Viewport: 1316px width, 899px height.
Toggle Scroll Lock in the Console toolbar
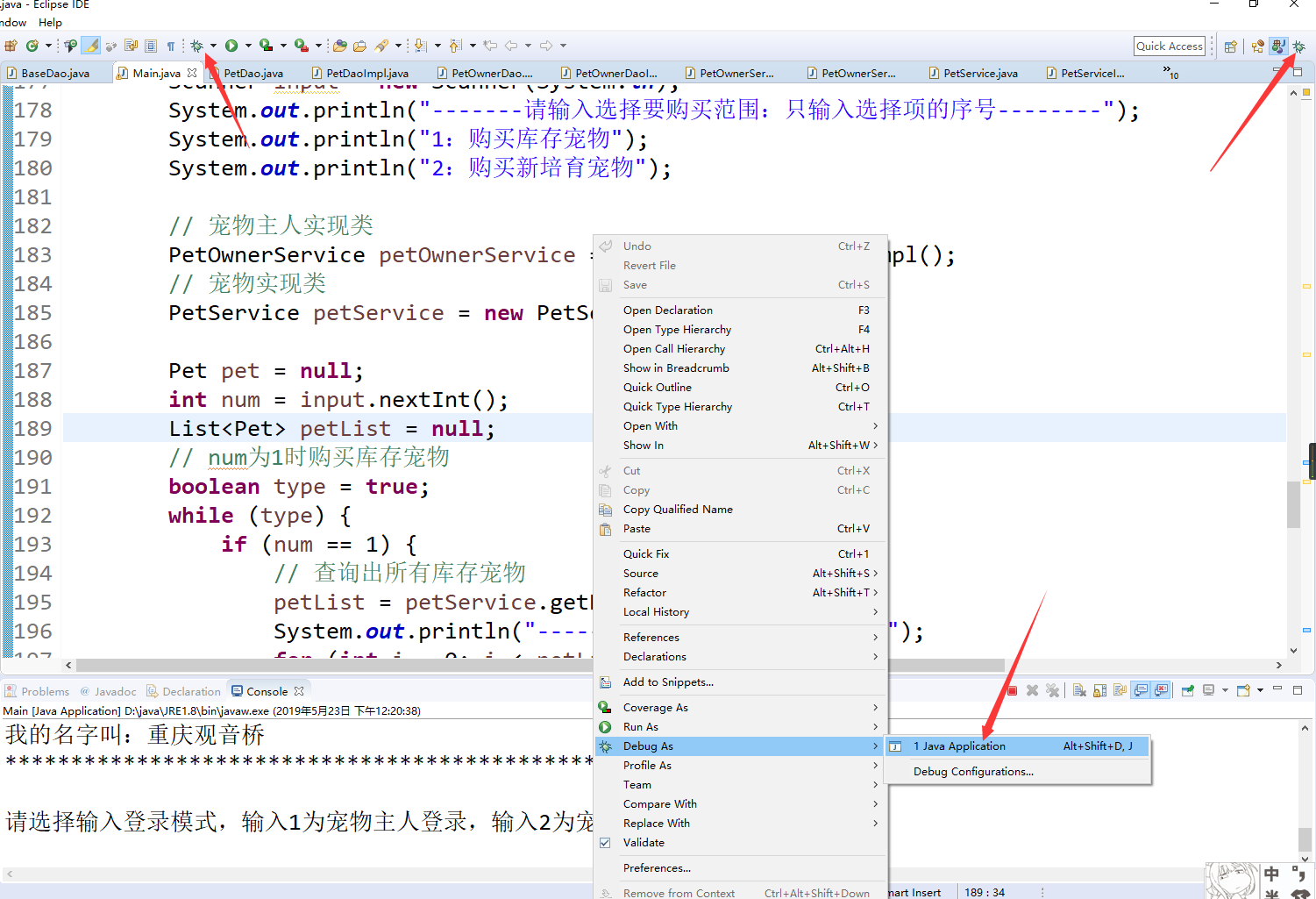(1099, 690)
